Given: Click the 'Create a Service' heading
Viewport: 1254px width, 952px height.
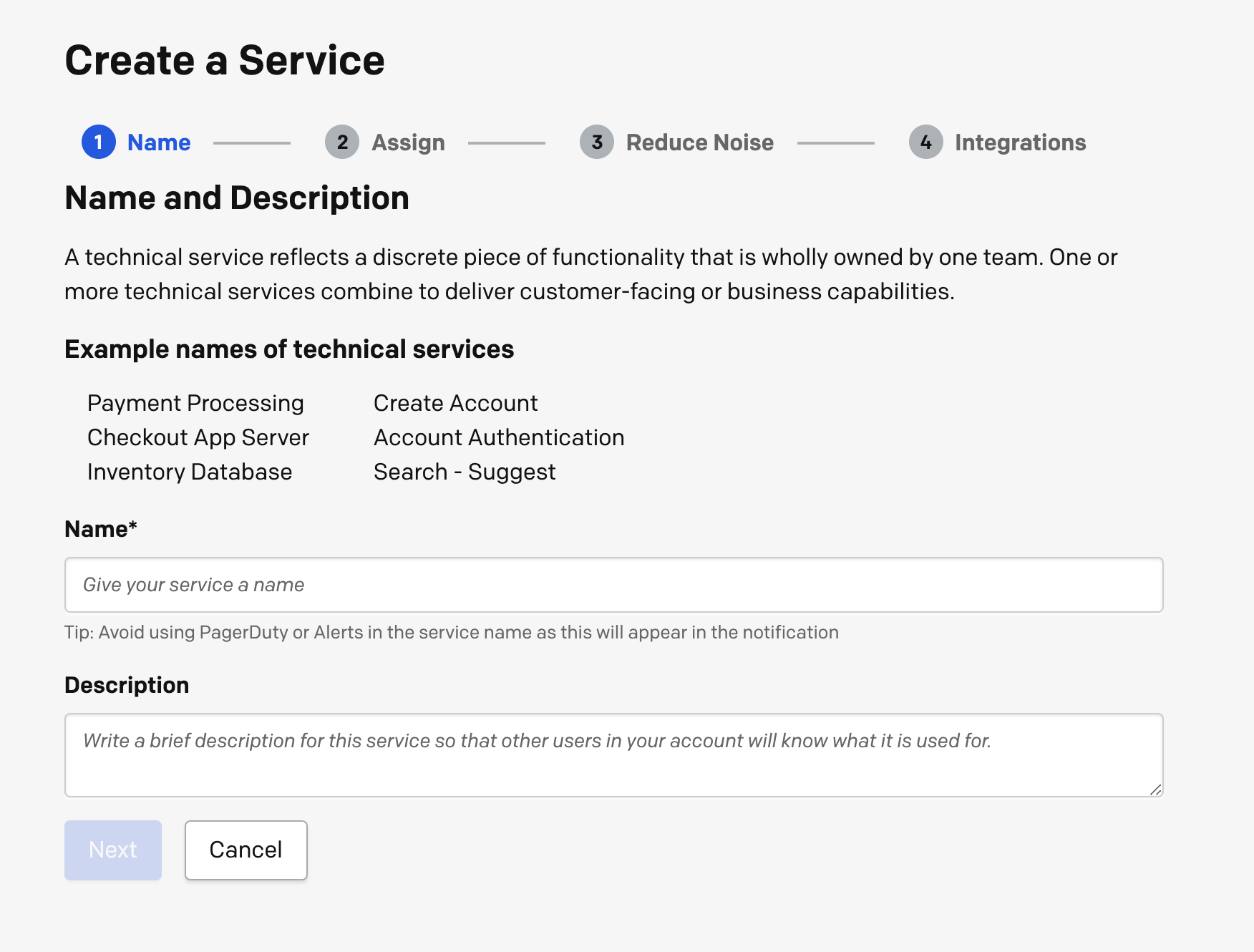Looking at the screenshot, I should click(x=225, y=60).
